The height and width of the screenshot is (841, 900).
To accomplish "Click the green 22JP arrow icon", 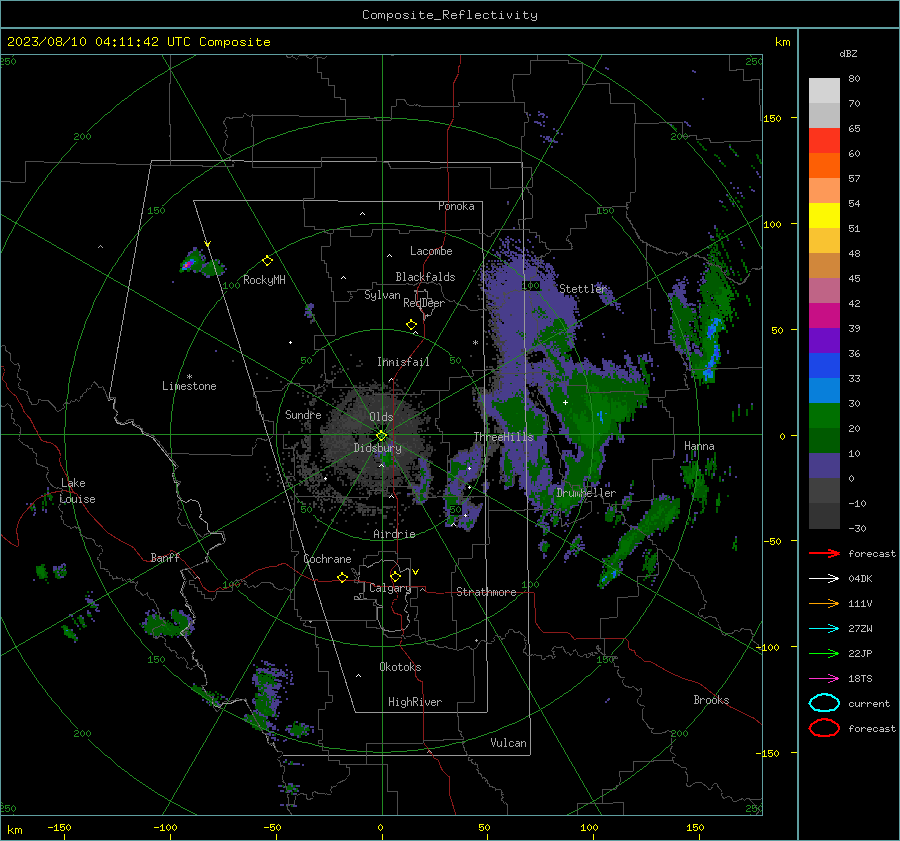I will [824, 653].
